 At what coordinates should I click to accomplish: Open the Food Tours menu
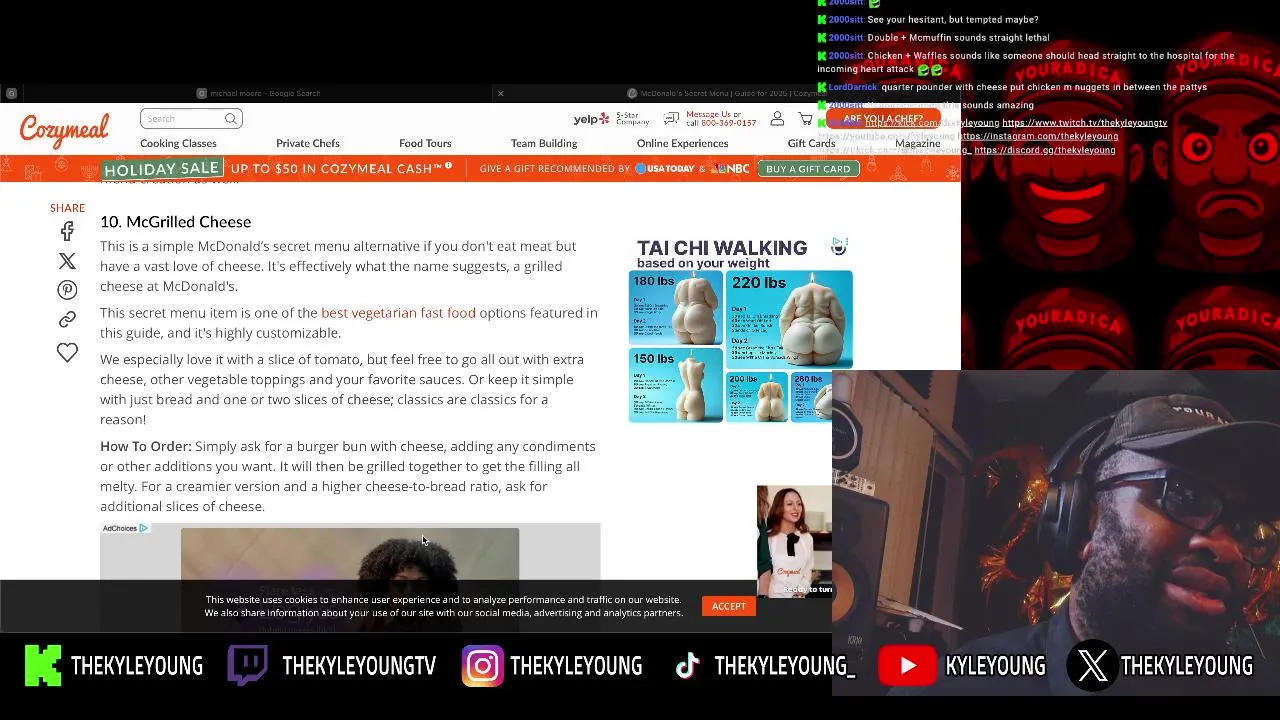tap(425, 143)
